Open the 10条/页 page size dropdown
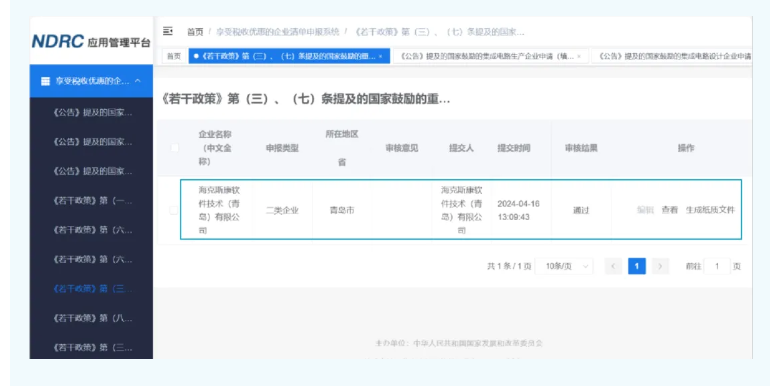Viewport: 770px width, 386px height. tap(564, 266)
